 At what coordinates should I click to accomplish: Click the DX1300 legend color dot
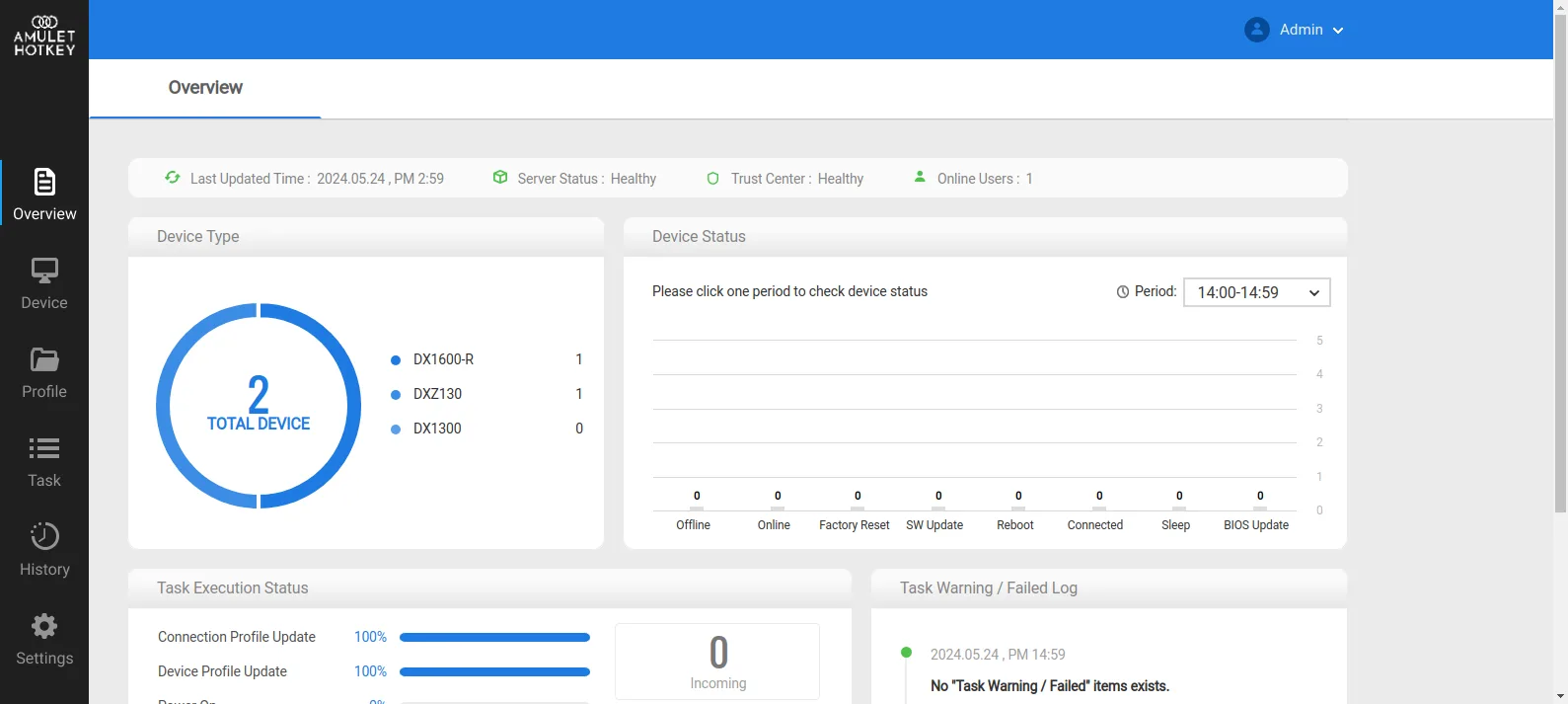396,430
